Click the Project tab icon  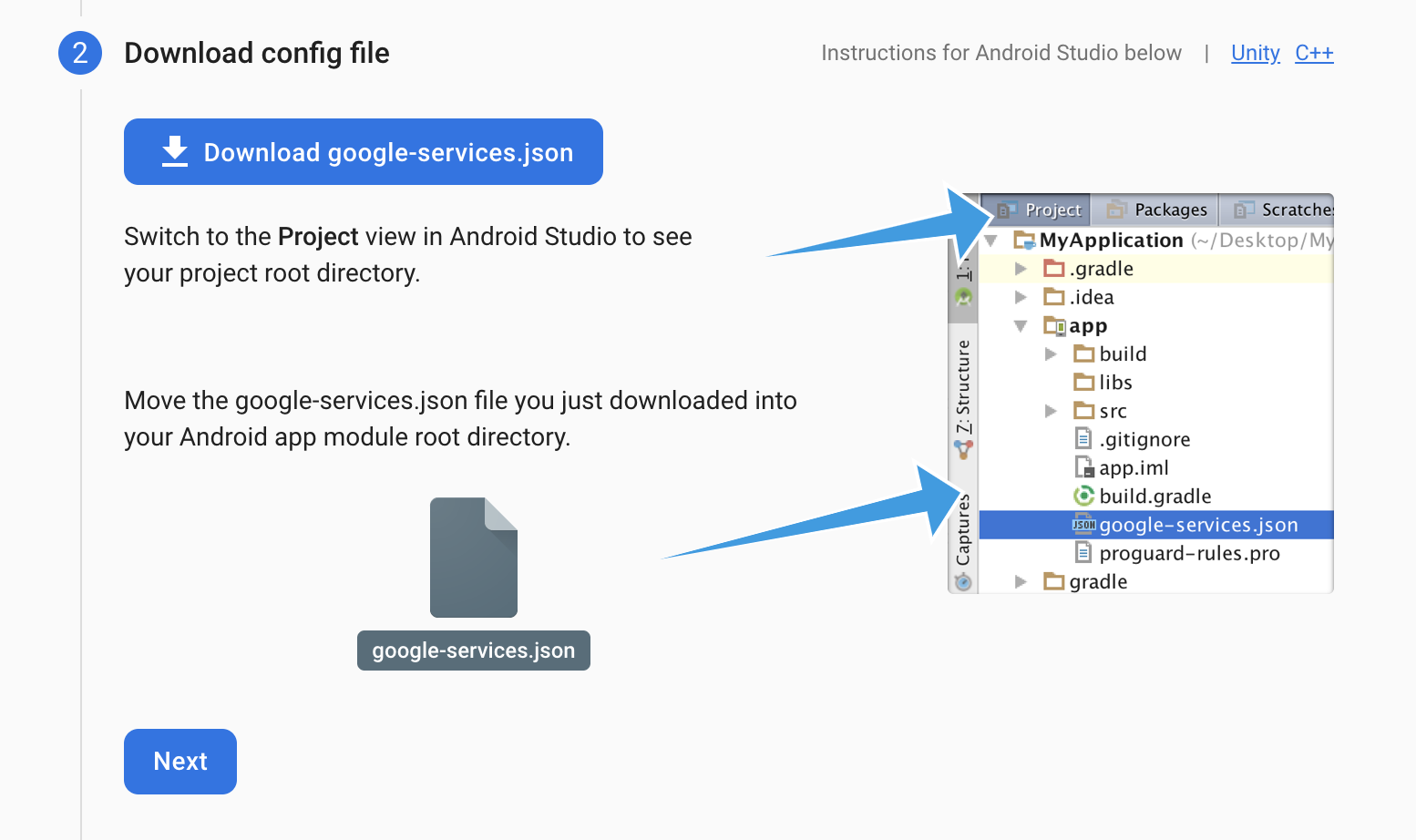(x=1006, y=210)
